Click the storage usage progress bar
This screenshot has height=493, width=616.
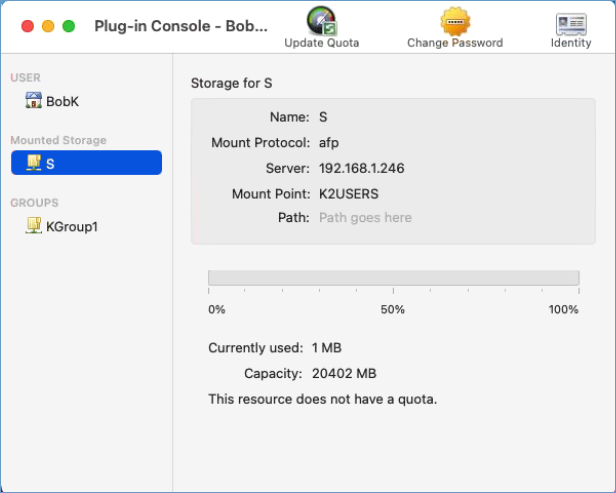tap(393, 279)
